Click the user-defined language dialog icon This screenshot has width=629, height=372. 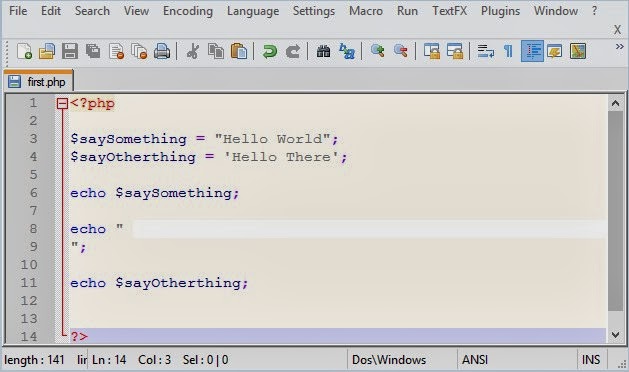(555, 51)
